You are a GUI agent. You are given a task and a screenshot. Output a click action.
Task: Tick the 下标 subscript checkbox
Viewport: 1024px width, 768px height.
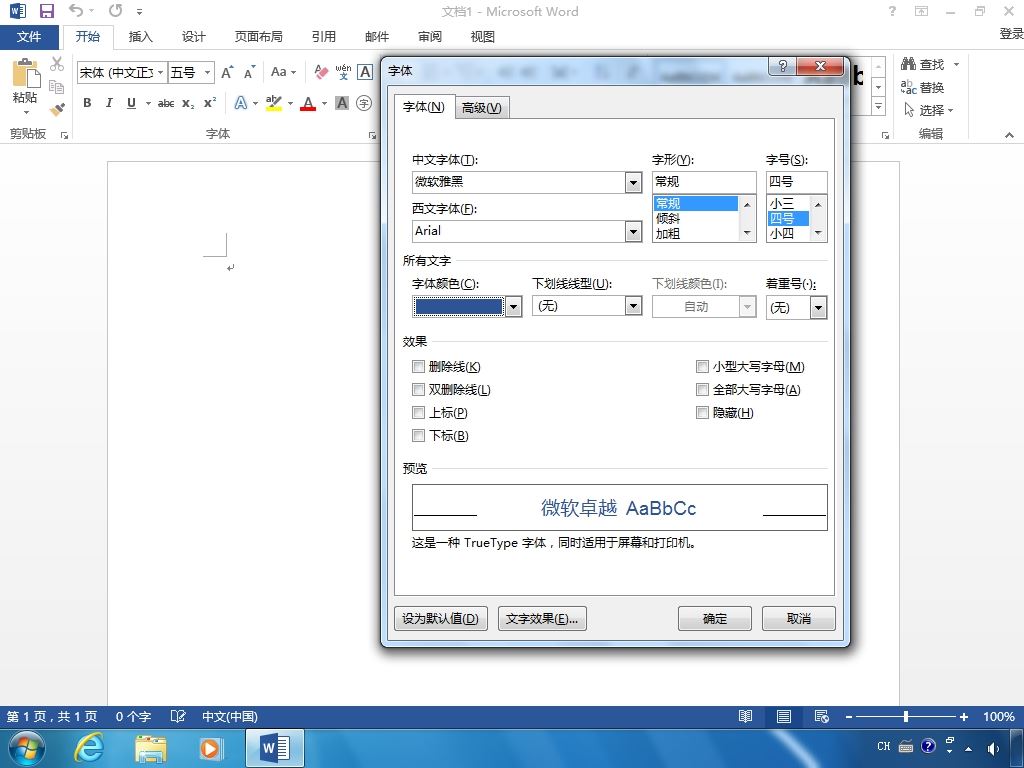[419, 435]
